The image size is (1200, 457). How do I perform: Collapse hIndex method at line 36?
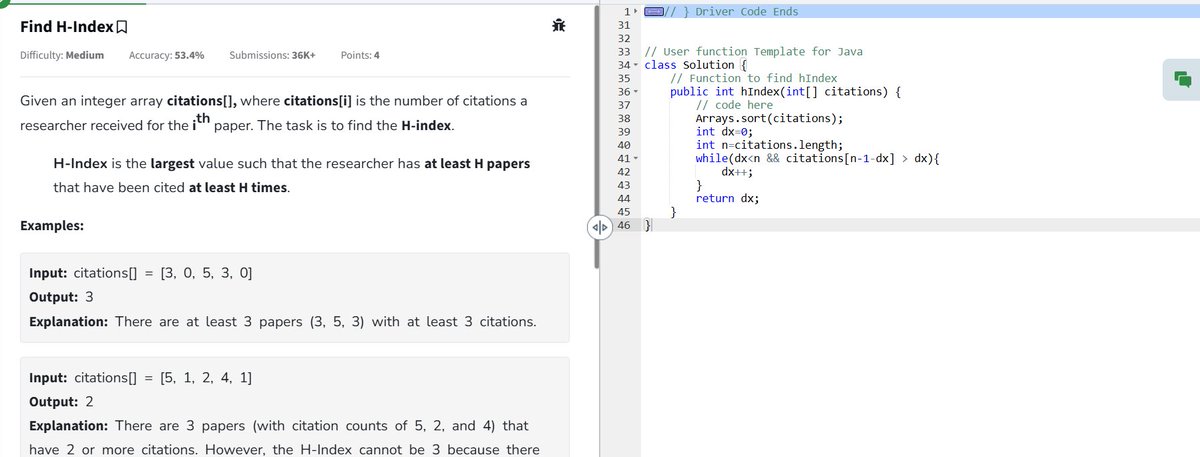click(637, 92)
